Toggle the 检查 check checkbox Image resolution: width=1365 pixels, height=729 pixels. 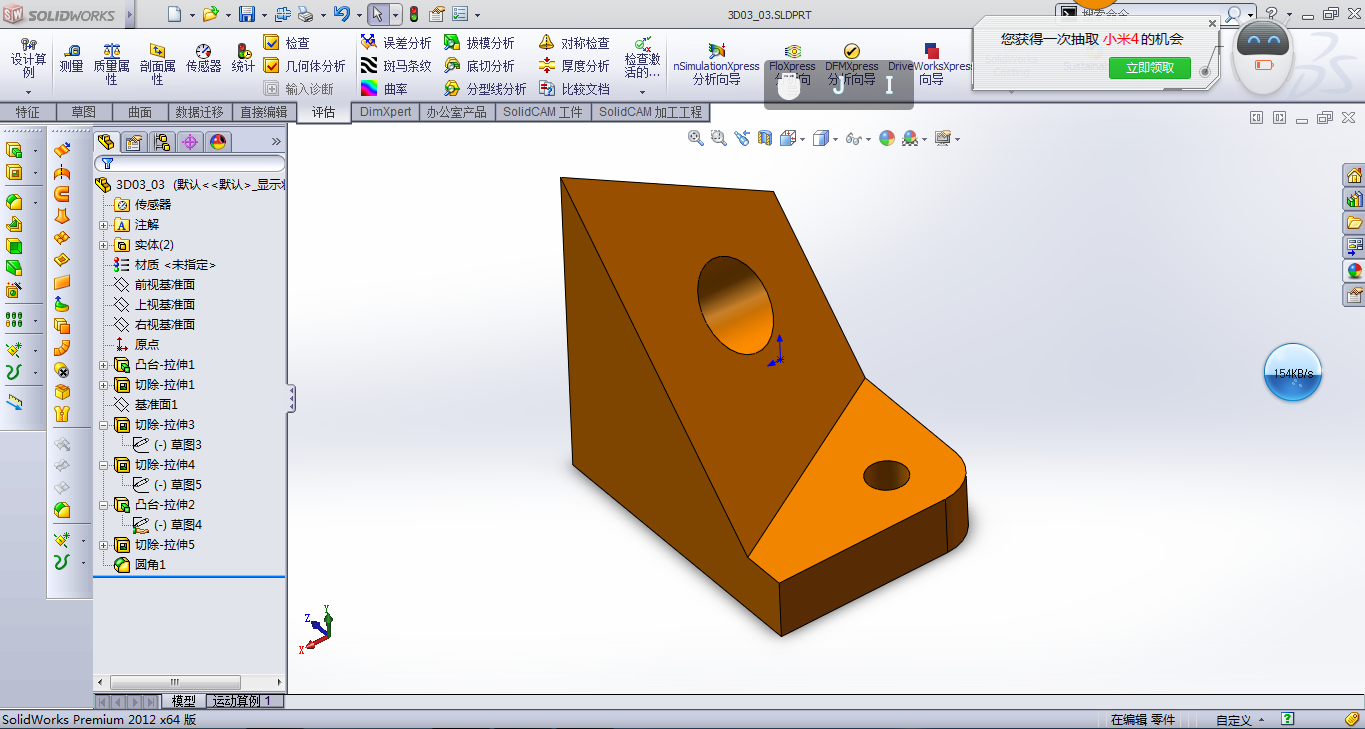point(271,42)
